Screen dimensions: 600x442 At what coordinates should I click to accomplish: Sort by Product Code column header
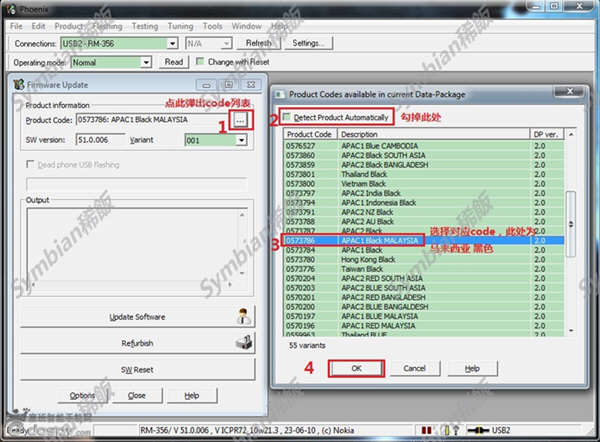(310, 134)
